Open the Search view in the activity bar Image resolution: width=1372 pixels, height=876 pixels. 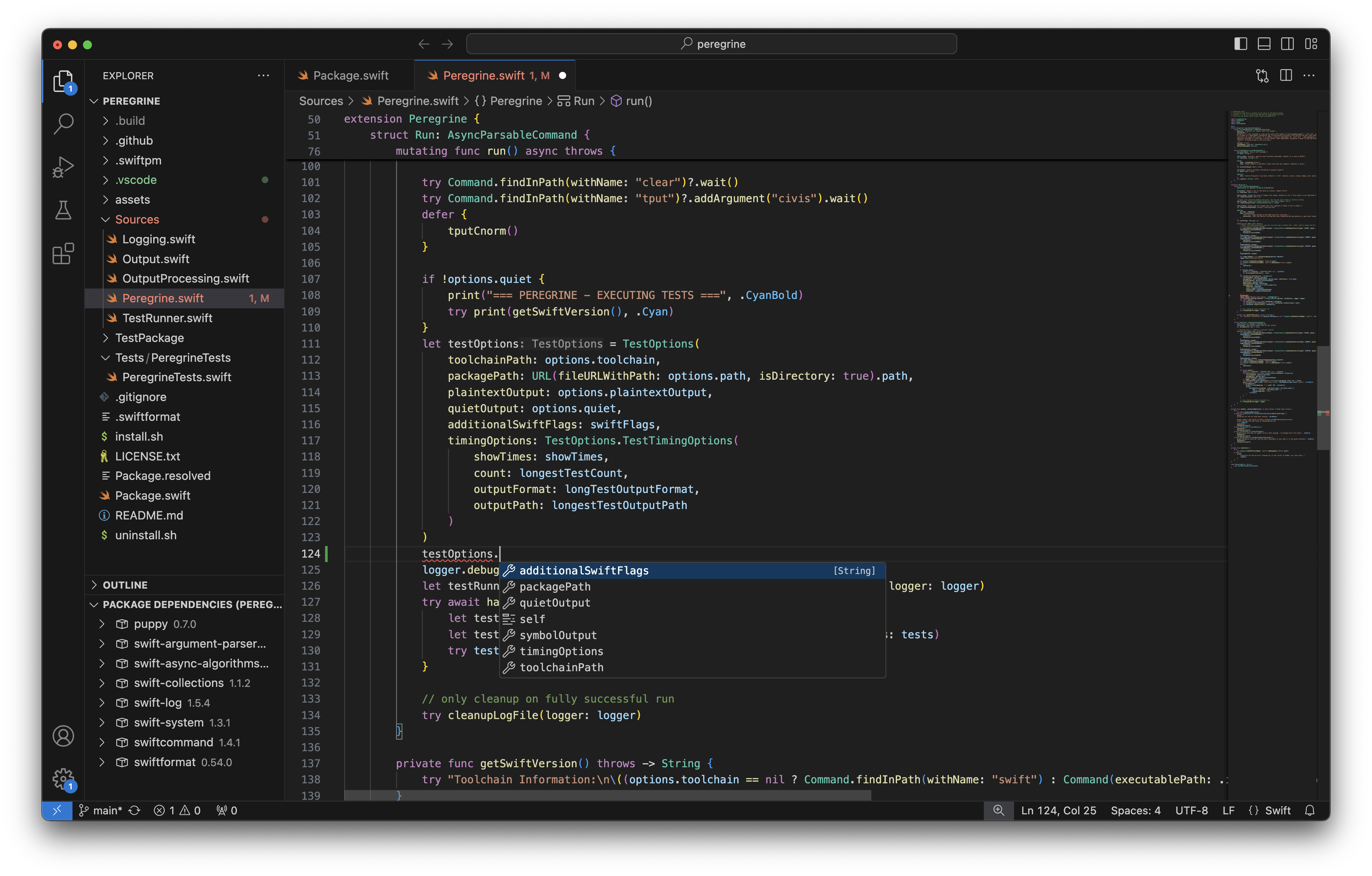click(63, 124)
